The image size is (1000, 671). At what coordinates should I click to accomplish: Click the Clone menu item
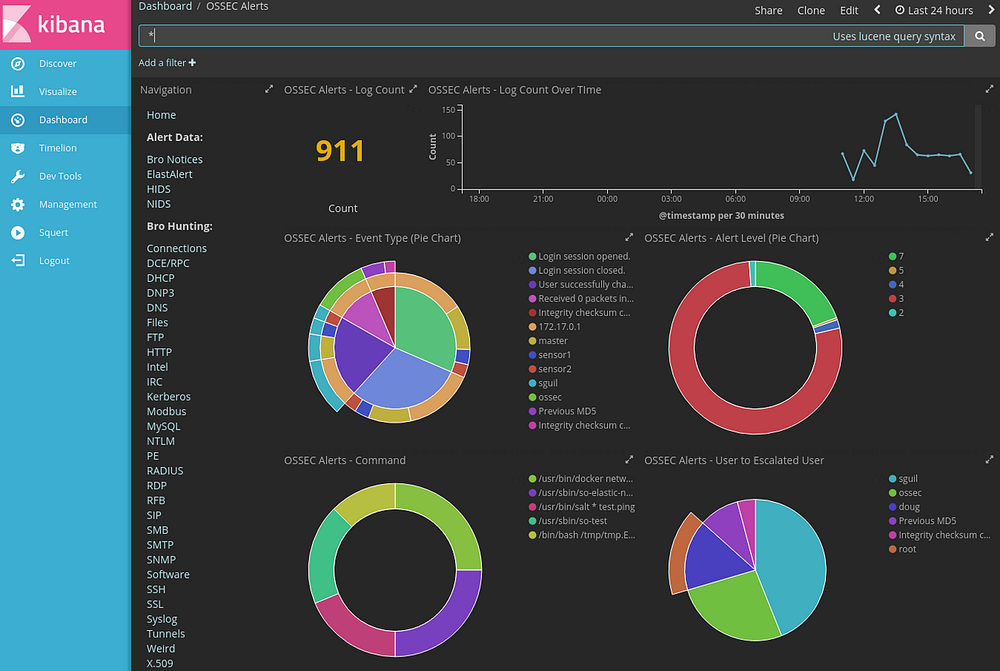pos(811,10)
